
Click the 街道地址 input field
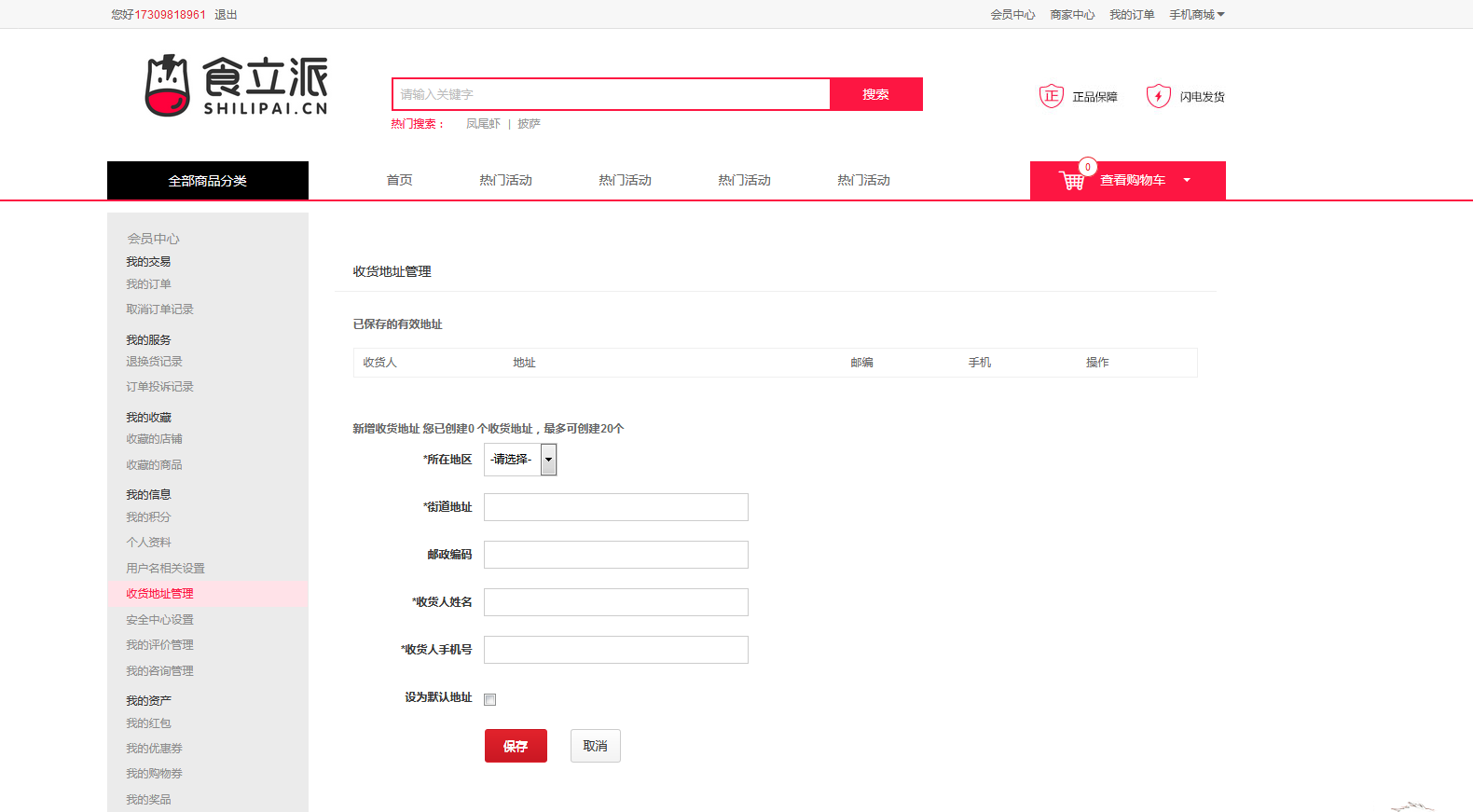click(616, 507)
